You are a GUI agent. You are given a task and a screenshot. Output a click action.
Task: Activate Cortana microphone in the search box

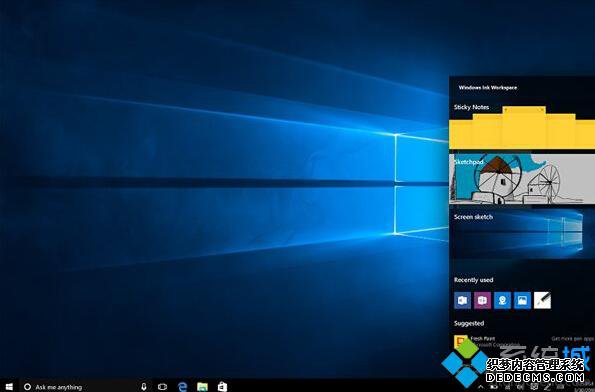click(143, 387)
